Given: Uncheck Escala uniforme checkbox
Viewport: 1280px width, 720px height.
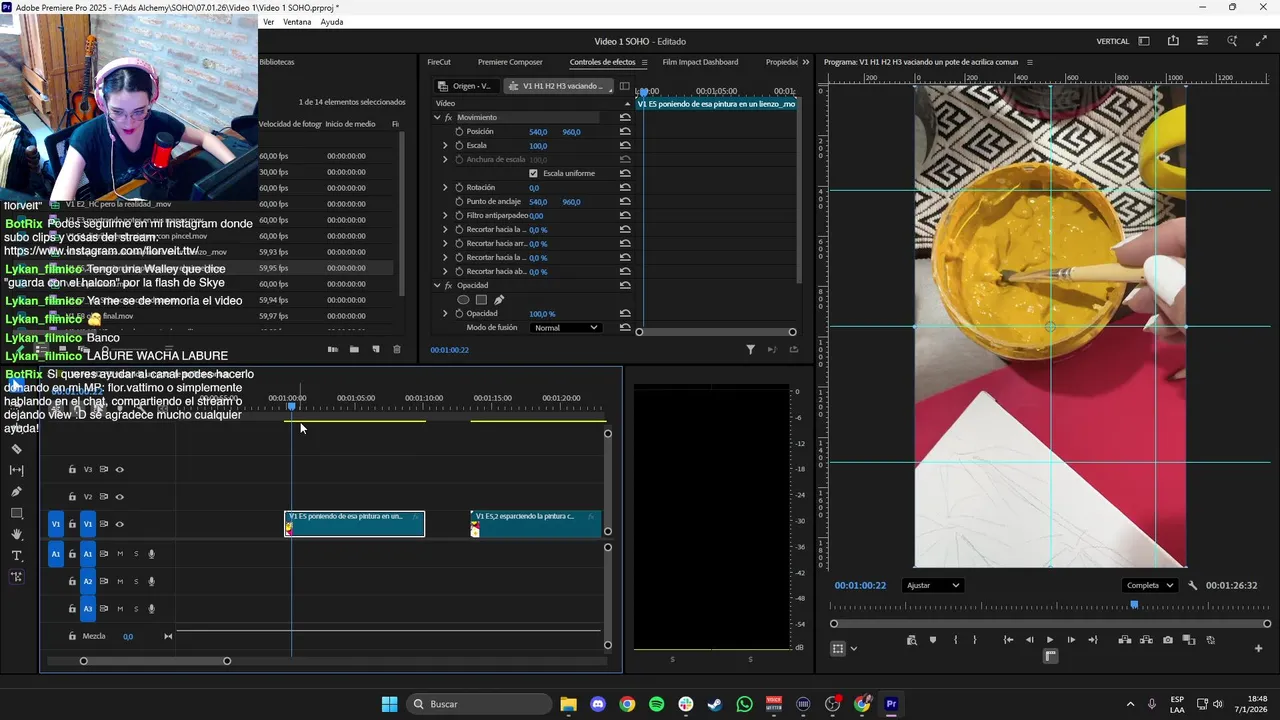Looking at the screenshot, I should [533, 173].
